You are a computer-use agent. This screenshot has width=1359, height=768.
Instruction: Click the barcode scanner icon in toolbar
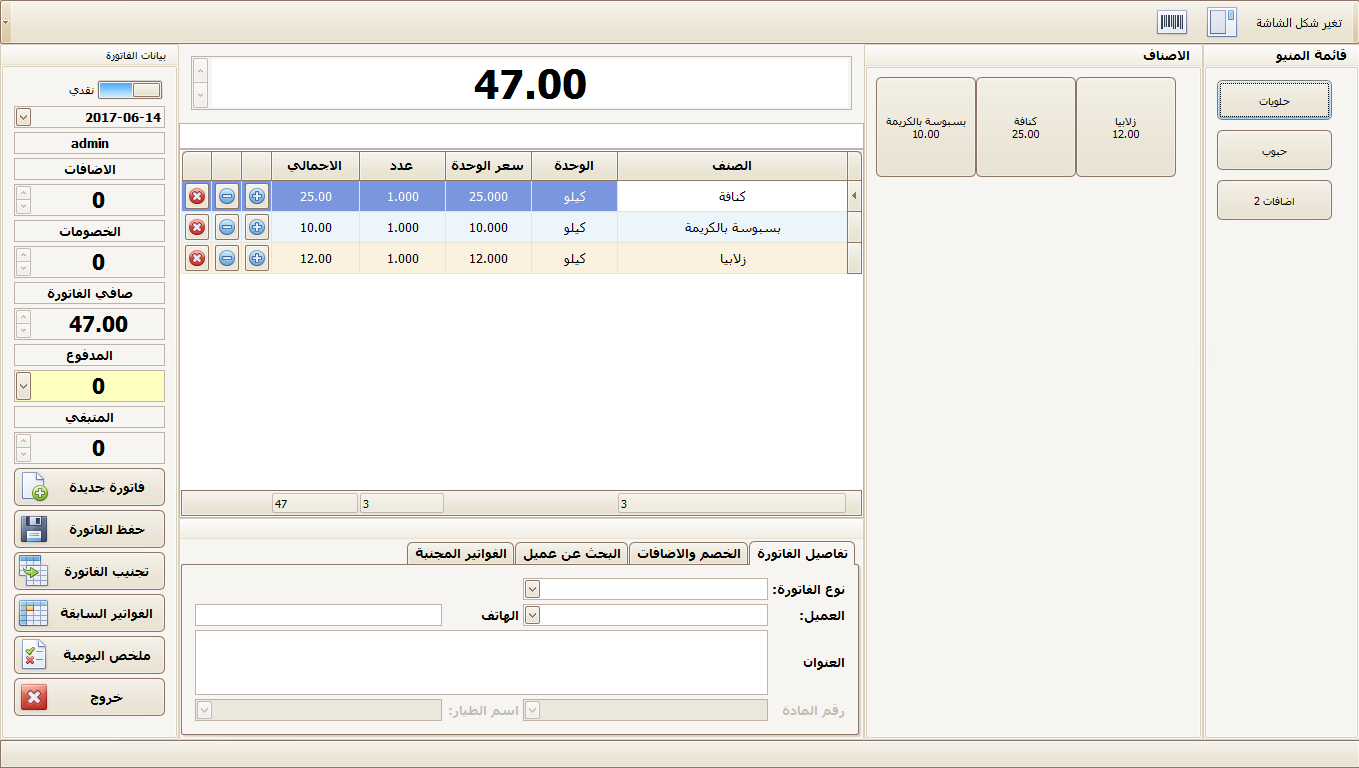[x=1172, y=22]
